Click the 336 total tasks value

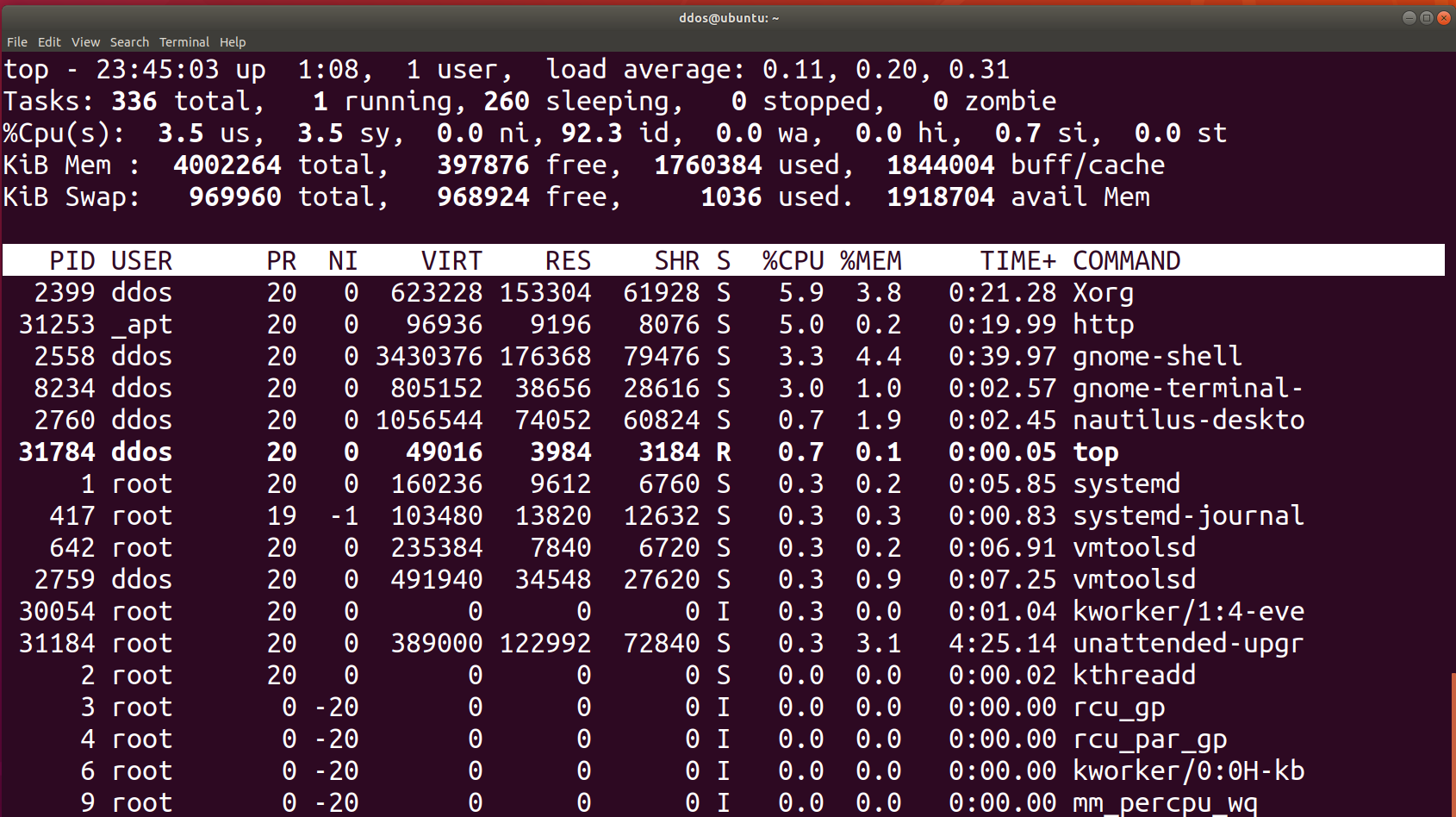coord(134,102)
